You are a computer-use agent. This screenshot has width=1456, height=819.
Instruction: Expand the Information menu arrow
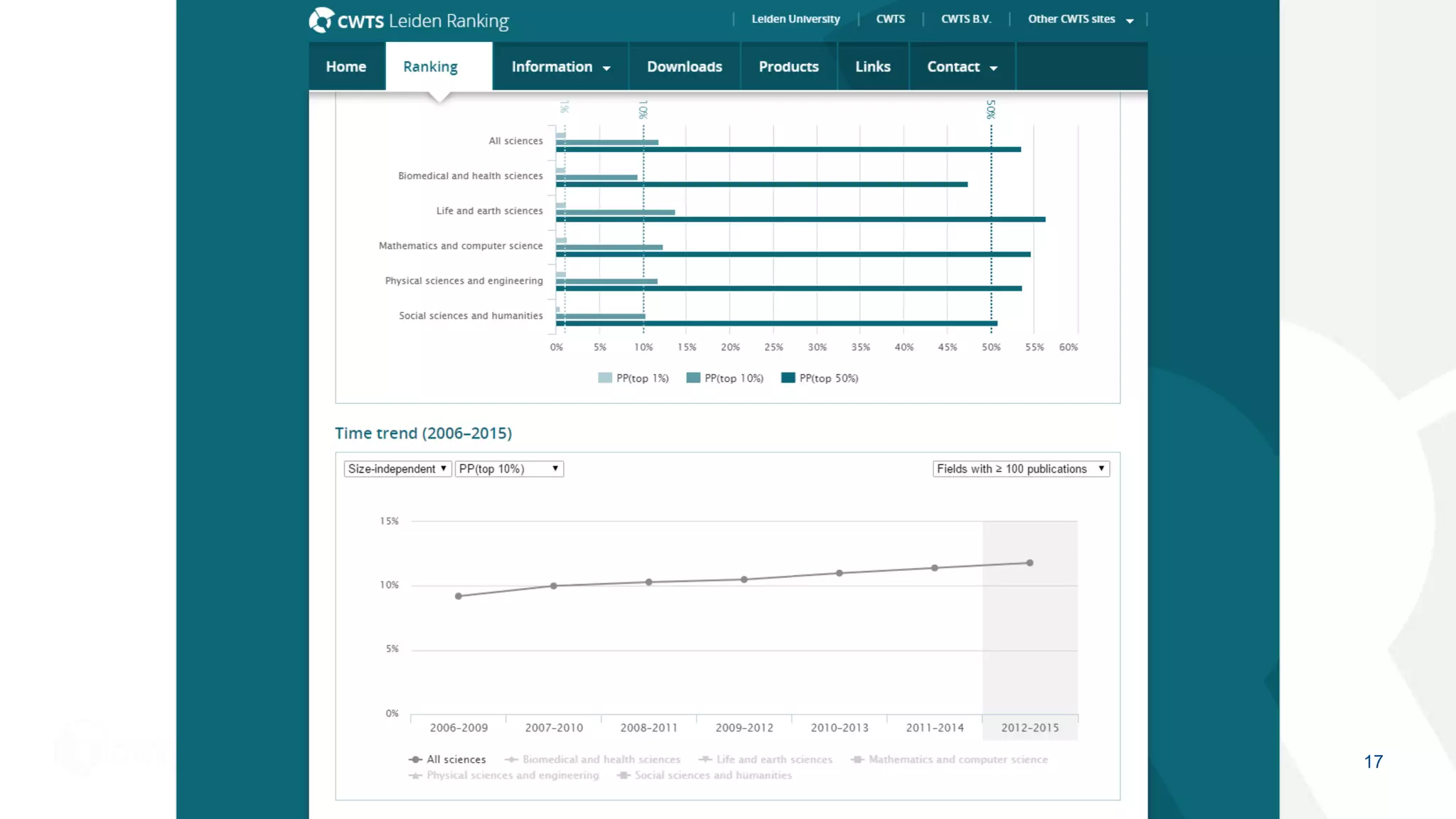tap(606, 68)
